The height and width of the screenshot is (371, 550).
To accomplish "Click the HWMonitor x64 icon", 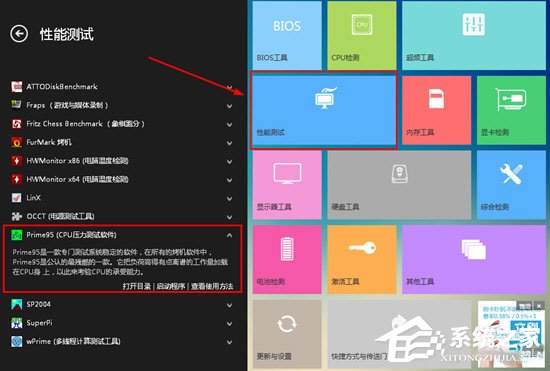I will [16, 179].
